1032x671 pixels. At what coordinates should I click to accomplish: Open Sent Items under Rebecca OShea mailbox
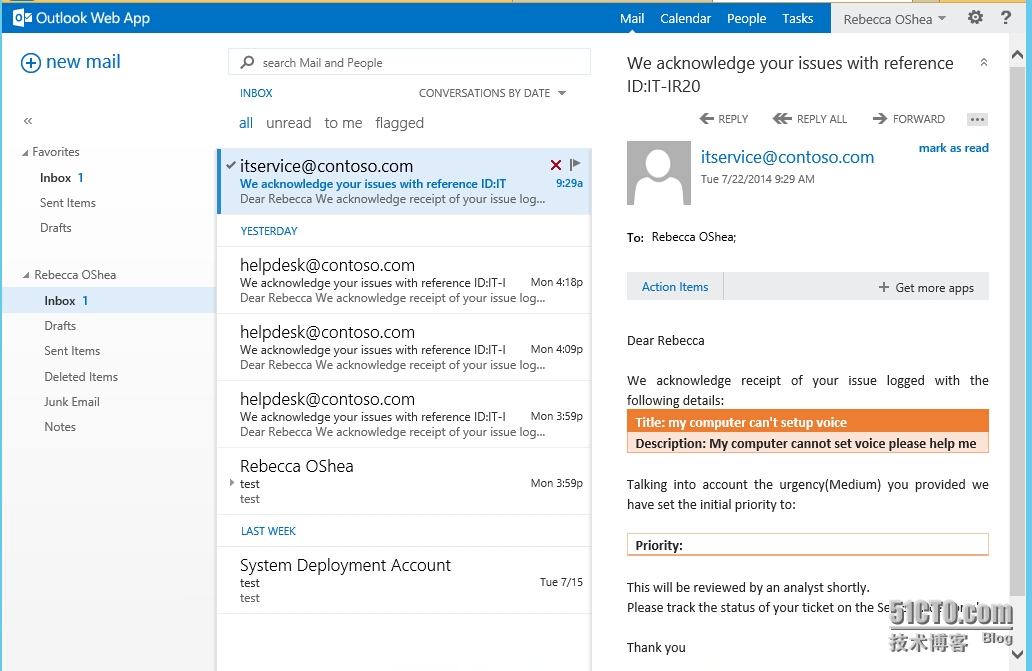[x=72, y=351]
